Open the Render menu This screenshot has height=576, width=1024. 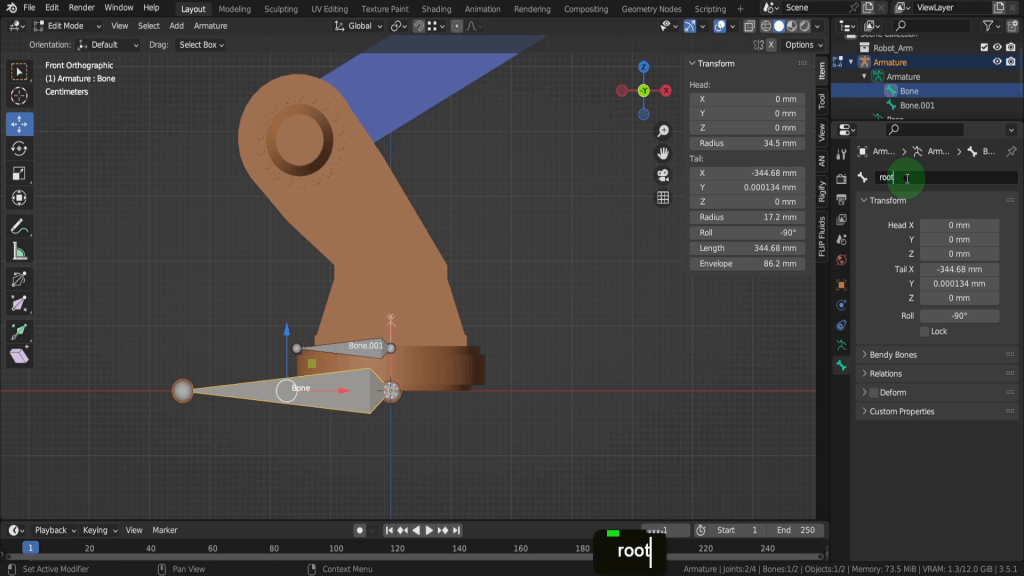(81, 8)
